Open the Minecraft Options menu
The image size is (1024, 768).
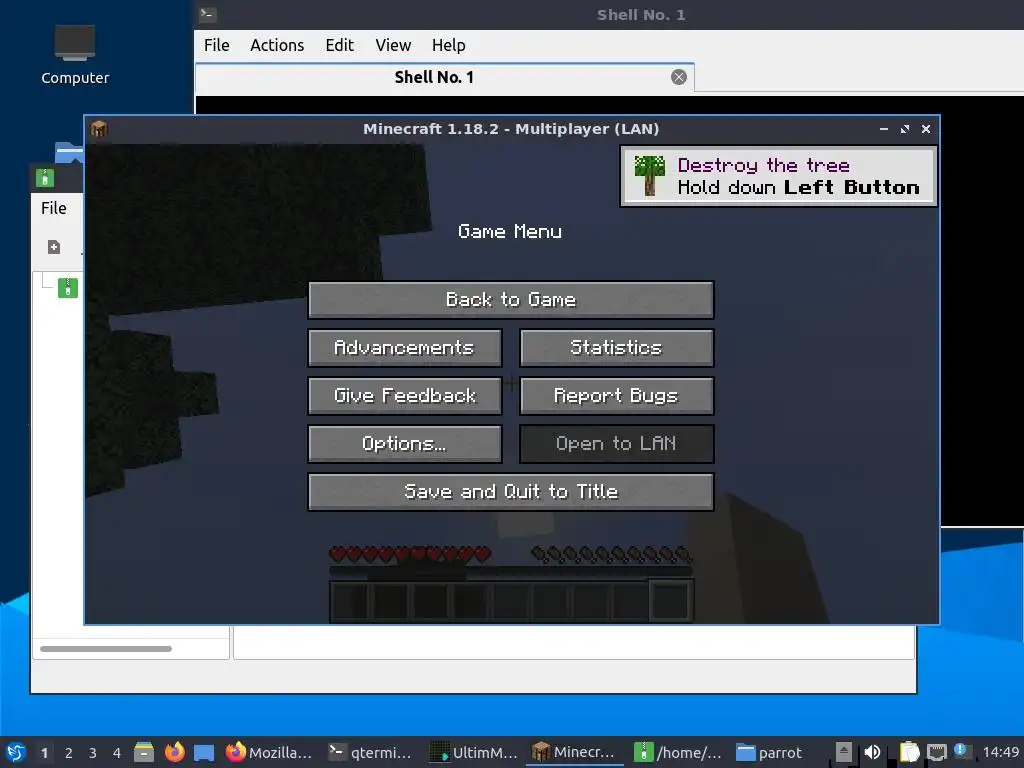405,444
